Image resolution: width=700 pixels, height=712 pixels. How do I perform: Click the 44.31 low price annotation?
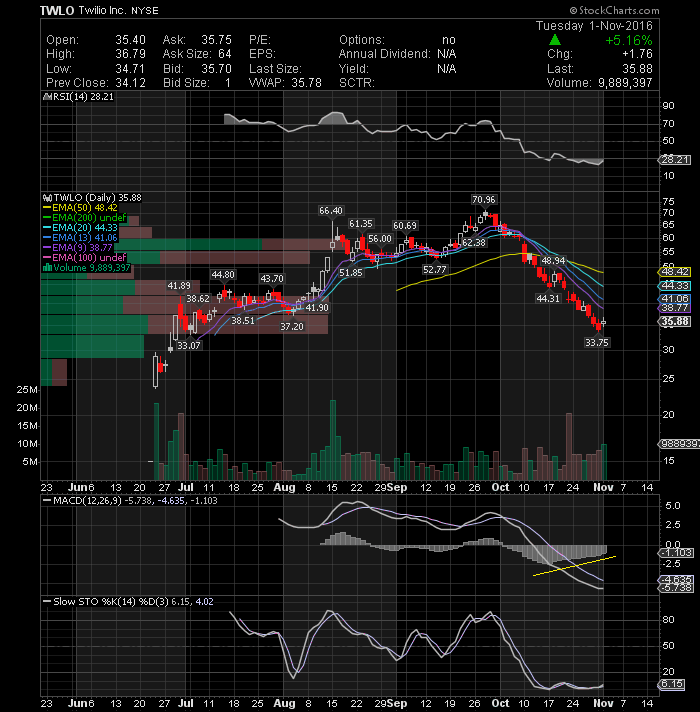pyautogui.click(x=548, y=299)
